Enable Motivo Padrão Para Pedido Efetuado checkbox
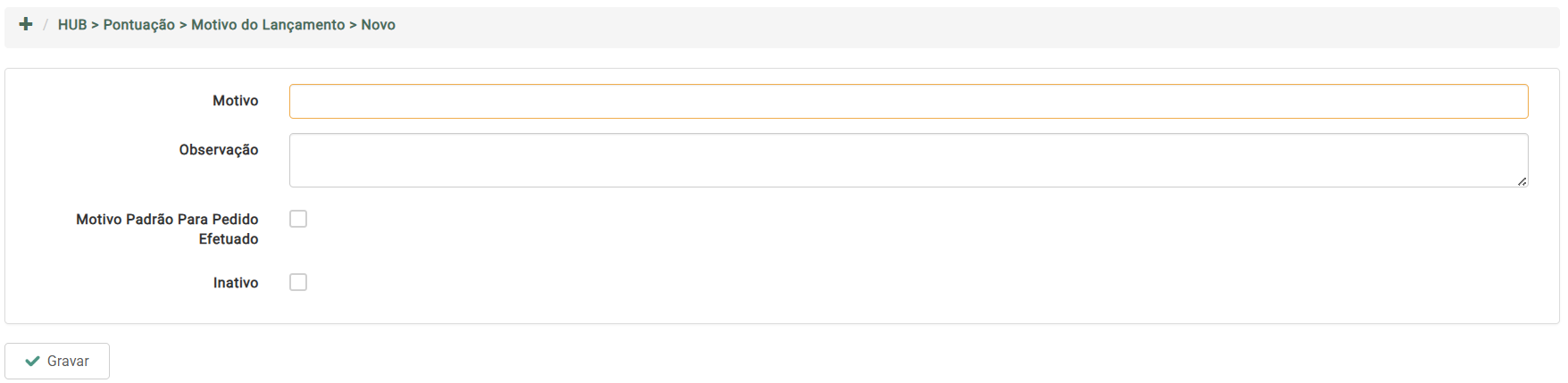This screenshot has width=1568, height=383. click(298, 219)
